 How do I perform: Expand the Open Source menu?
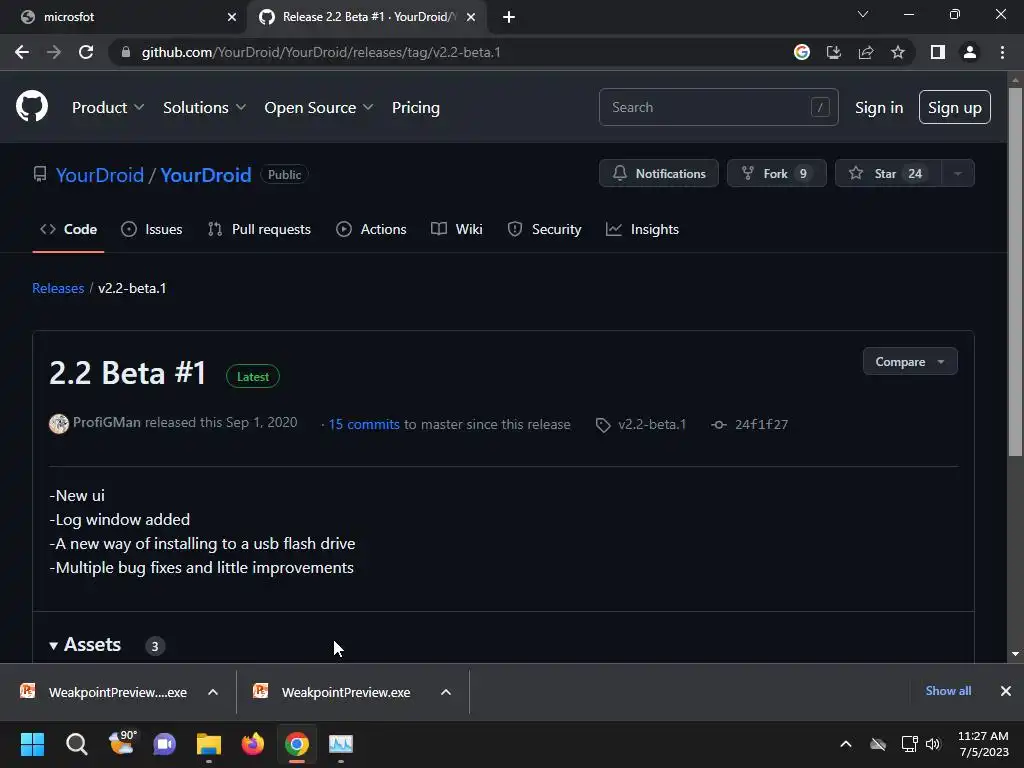(319, 107)
